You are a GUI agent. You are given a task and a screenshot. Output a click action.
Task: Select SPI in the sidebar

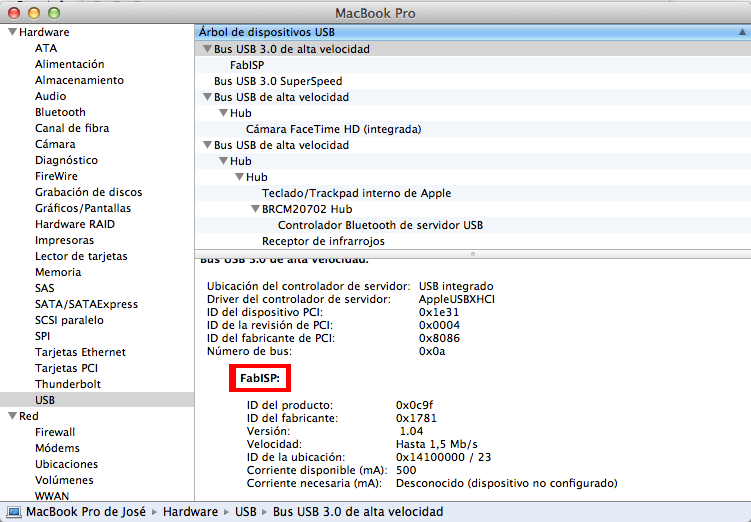(42, 336)
